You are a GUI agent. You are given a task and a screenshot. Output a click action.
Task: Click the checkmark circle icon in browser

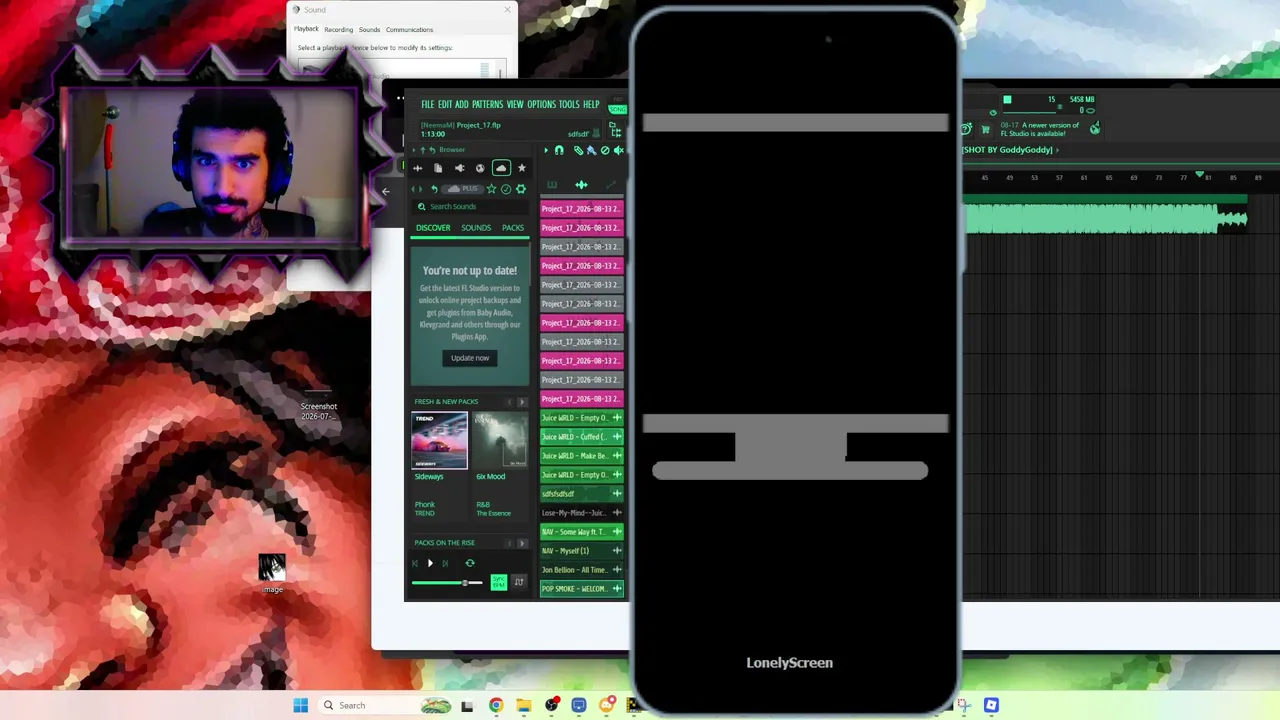point(506,189)
